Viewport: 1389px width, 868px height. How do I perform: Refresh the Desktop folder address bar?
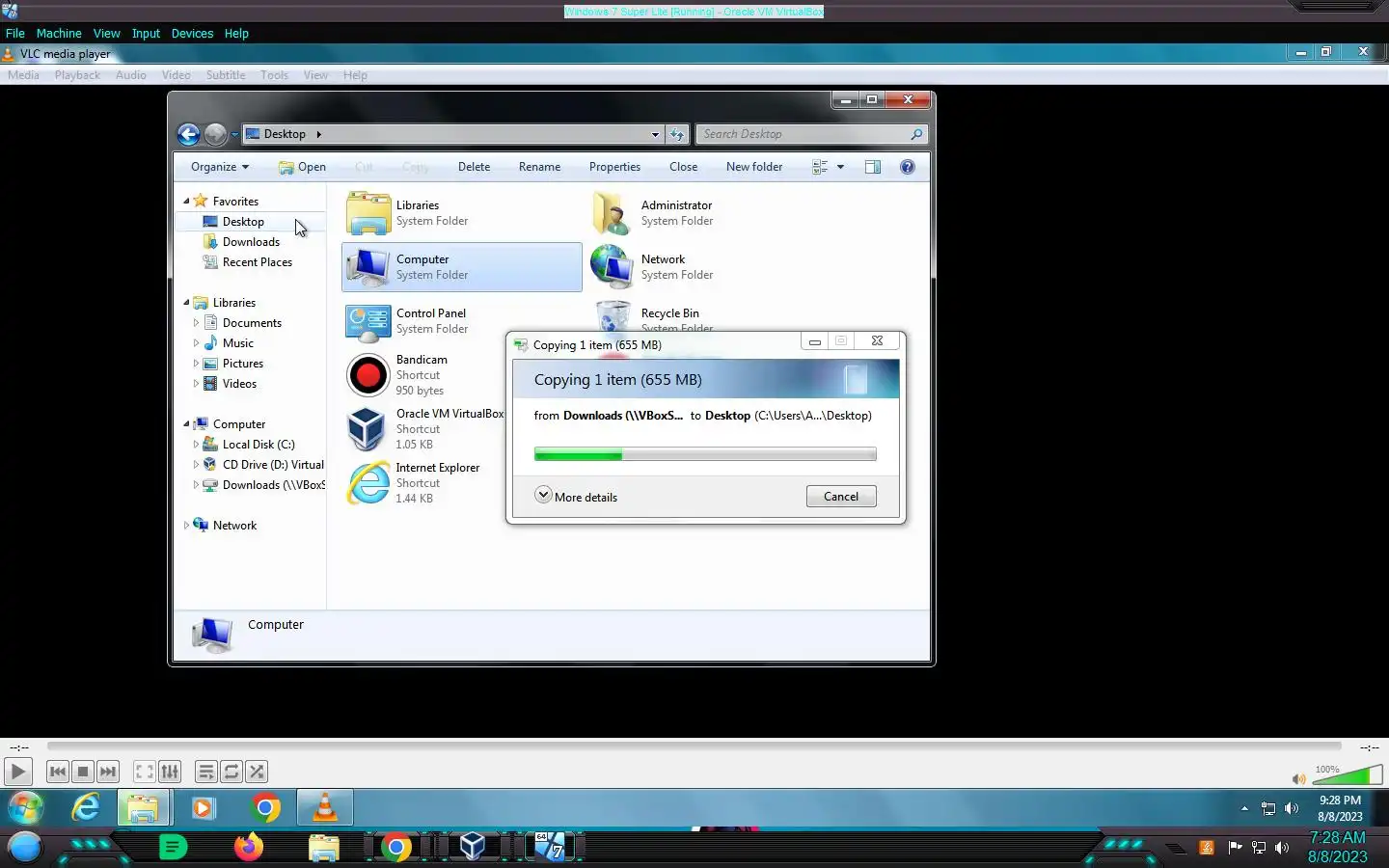pyautogui.click(x=677, y=134)
